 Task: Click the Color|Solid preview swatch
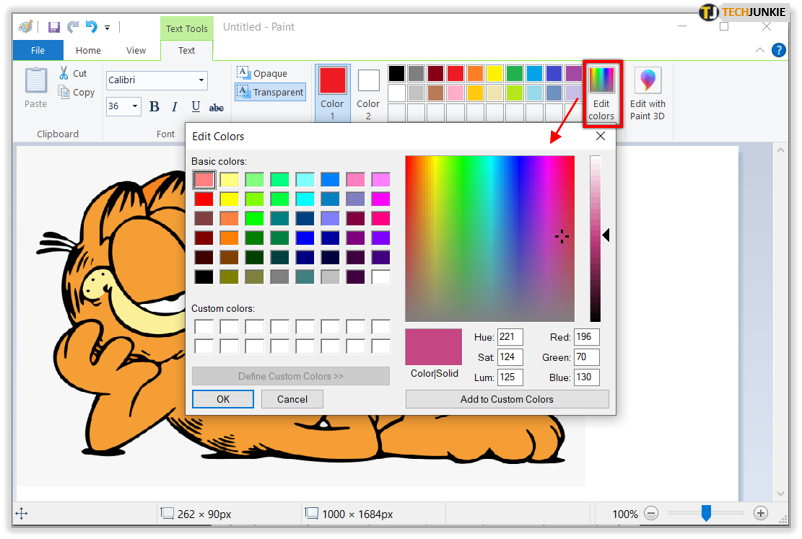433,347
